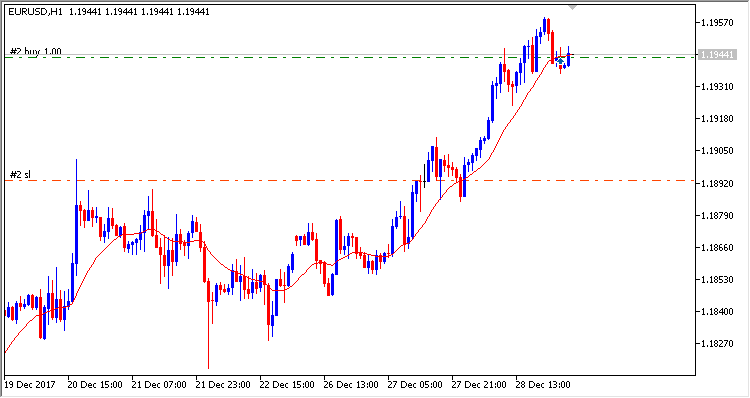Click the "19 Dec 2017" time axis label
The height and width of the screenshot is (398, 750).
pyautogui.click(x=30, y=385)
